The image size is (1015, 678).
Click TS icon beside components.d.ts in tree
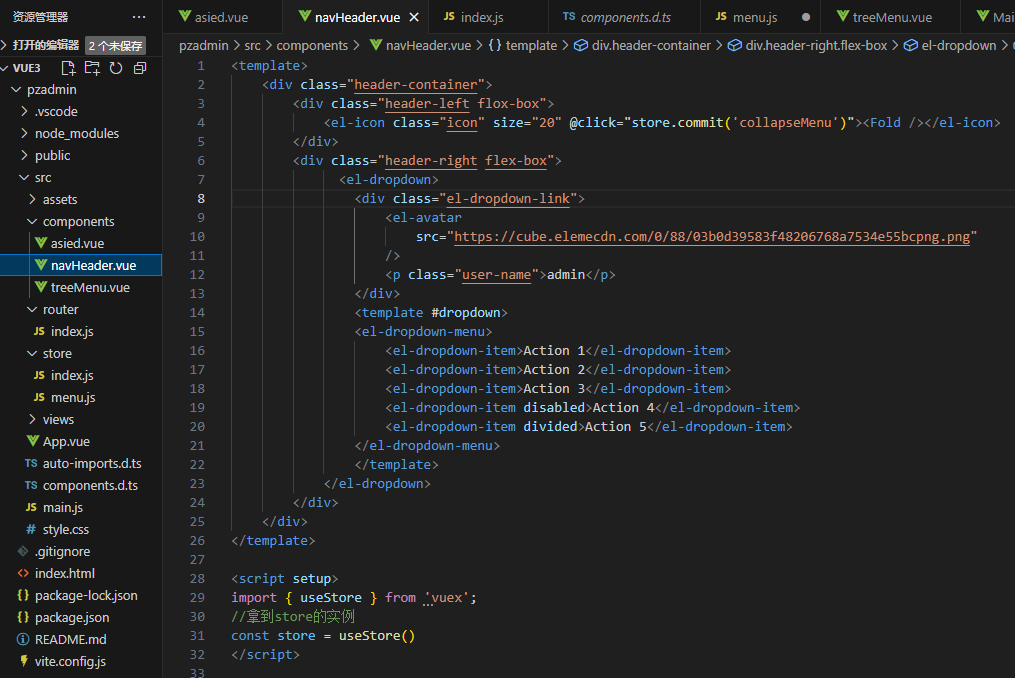click(31, 485)
